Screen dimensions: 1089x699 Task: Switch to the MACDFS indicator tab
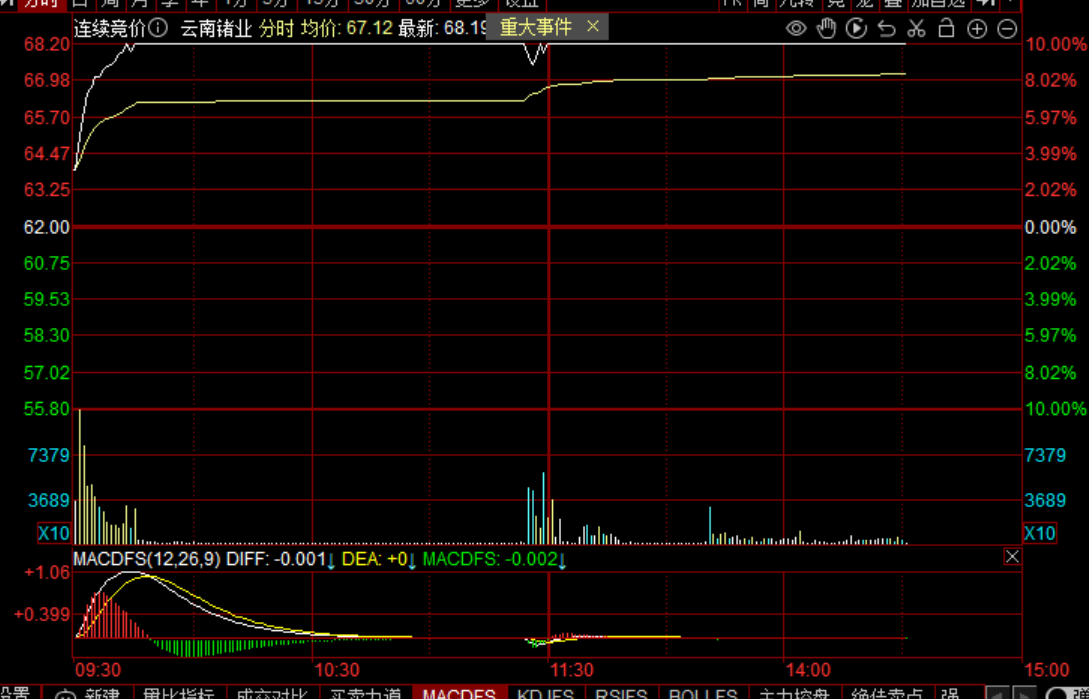coord(459,693)
